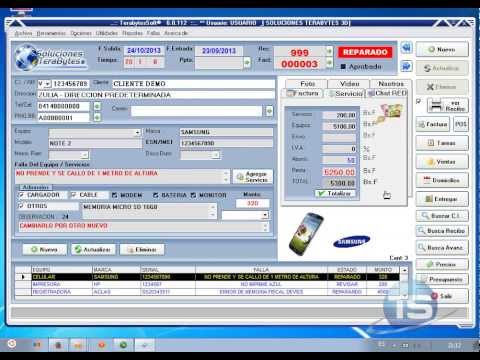Click the Nuevo button in the right sidebar
This screenshot has width=480, height=360.
click(442, 49)
